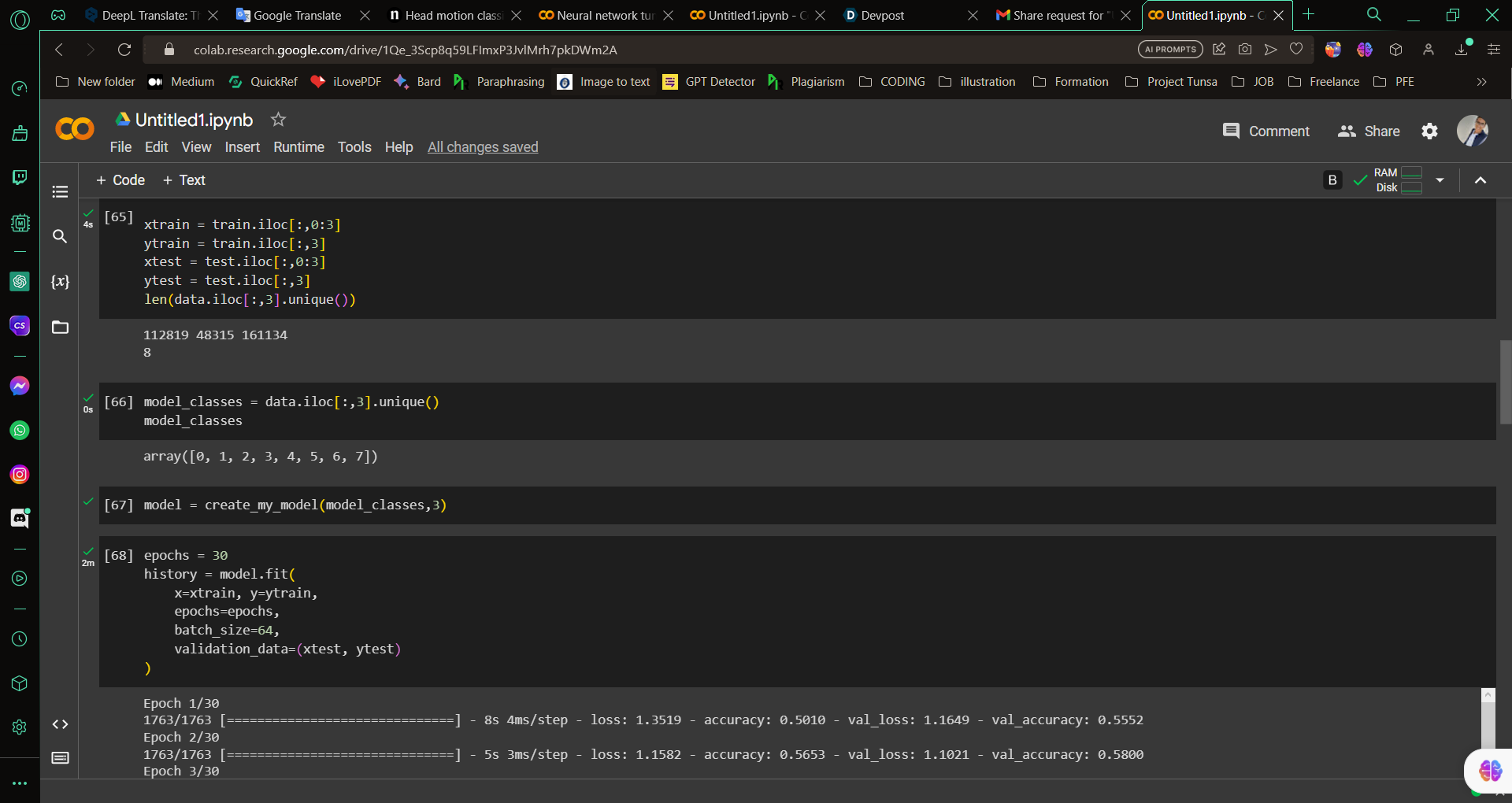Add a new Code cell

(x=120, y=180)
